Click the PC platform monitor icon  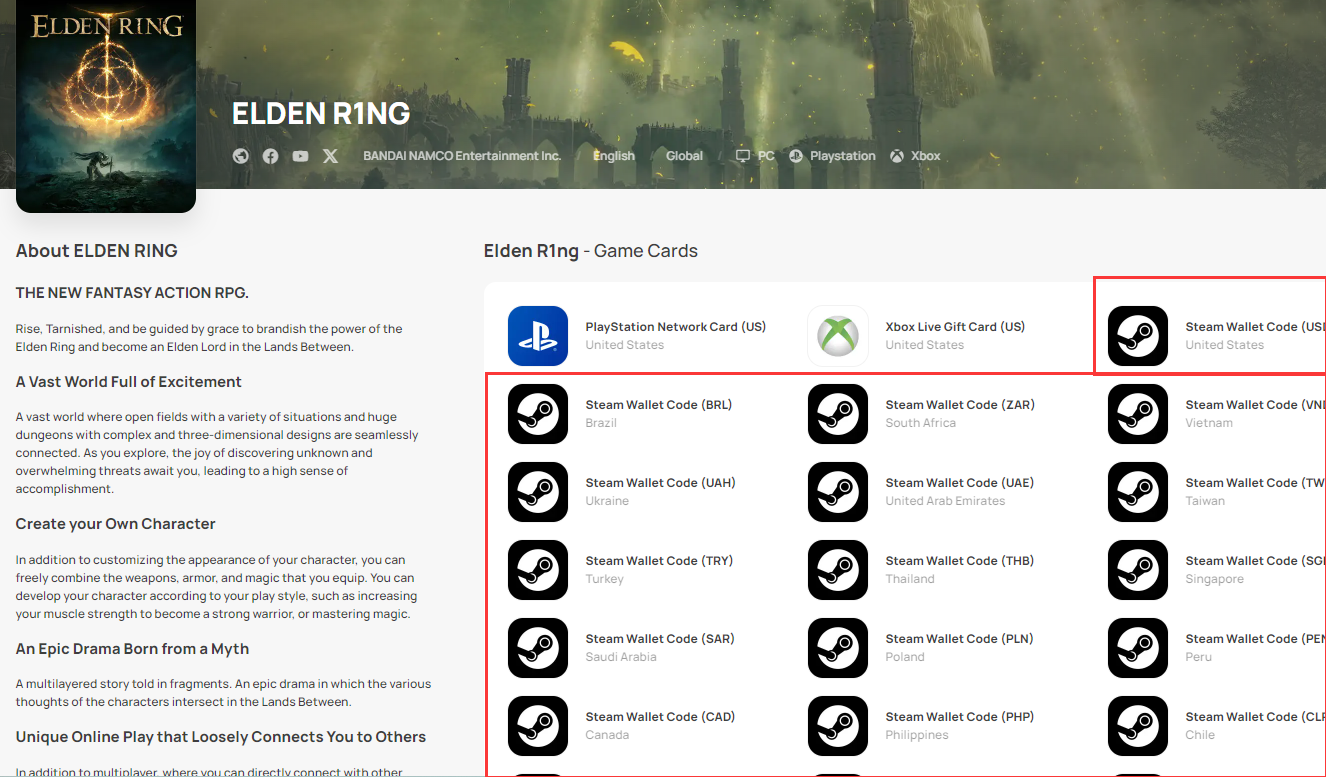pyautogui.click(x=743, y=156)
